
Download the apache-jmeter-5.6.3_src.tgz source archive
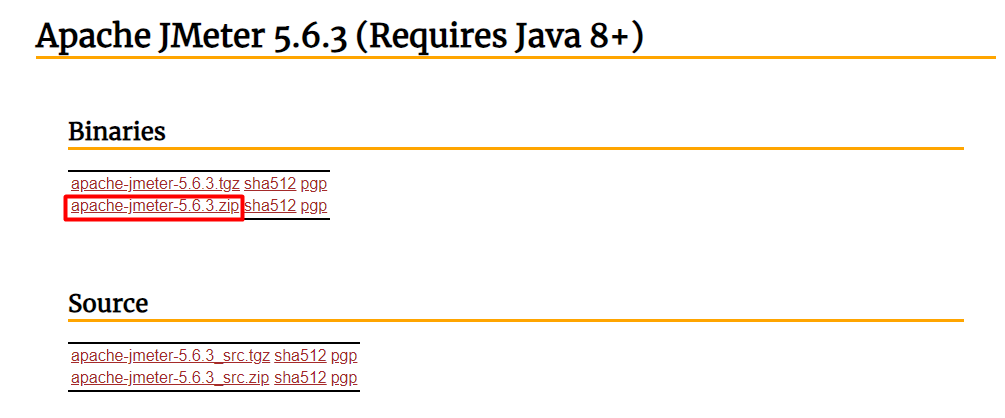click(170, 355)
